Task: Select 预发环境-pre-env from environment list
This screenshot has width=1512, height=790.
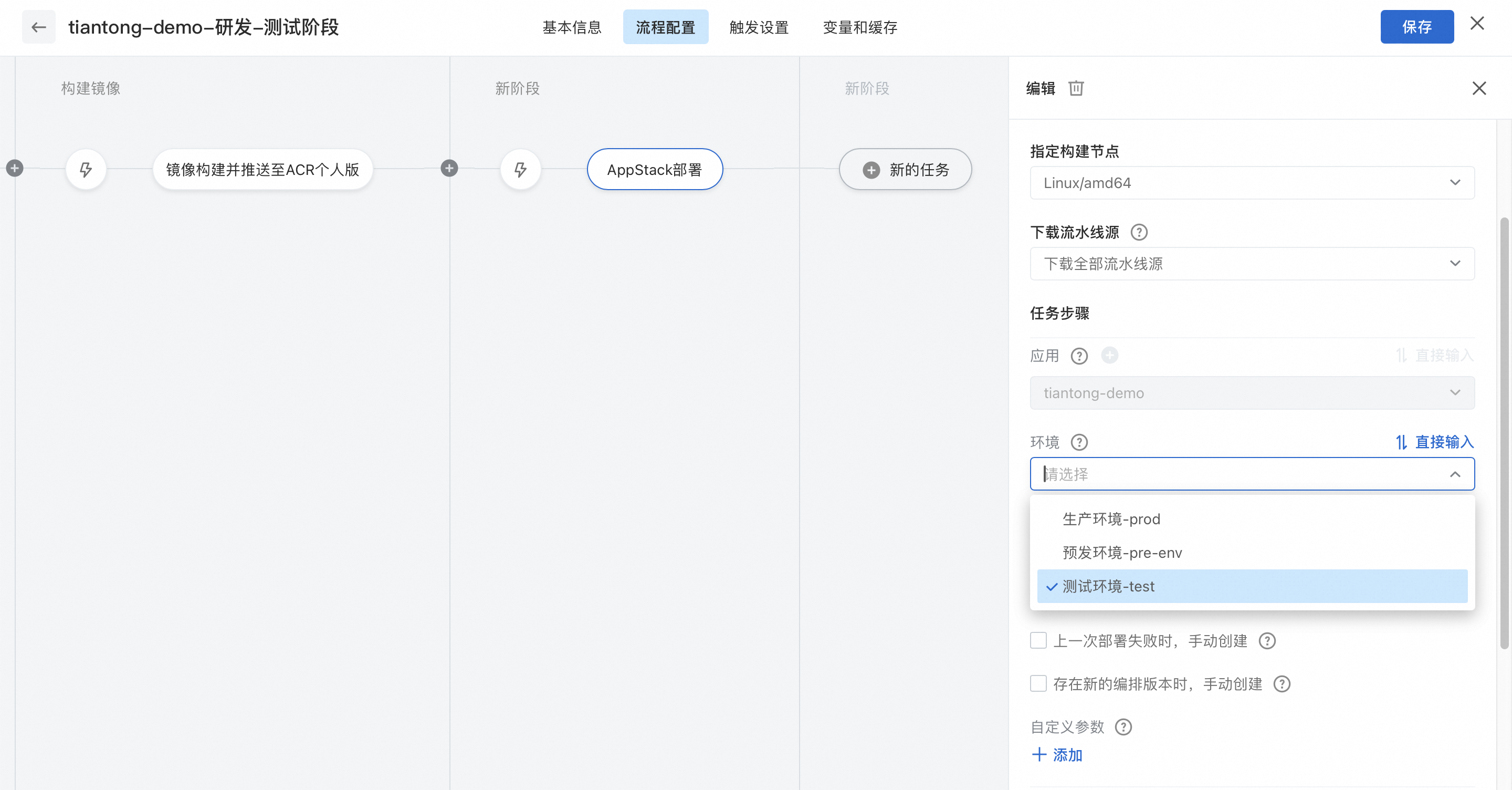Action: tap(1122, 553)
